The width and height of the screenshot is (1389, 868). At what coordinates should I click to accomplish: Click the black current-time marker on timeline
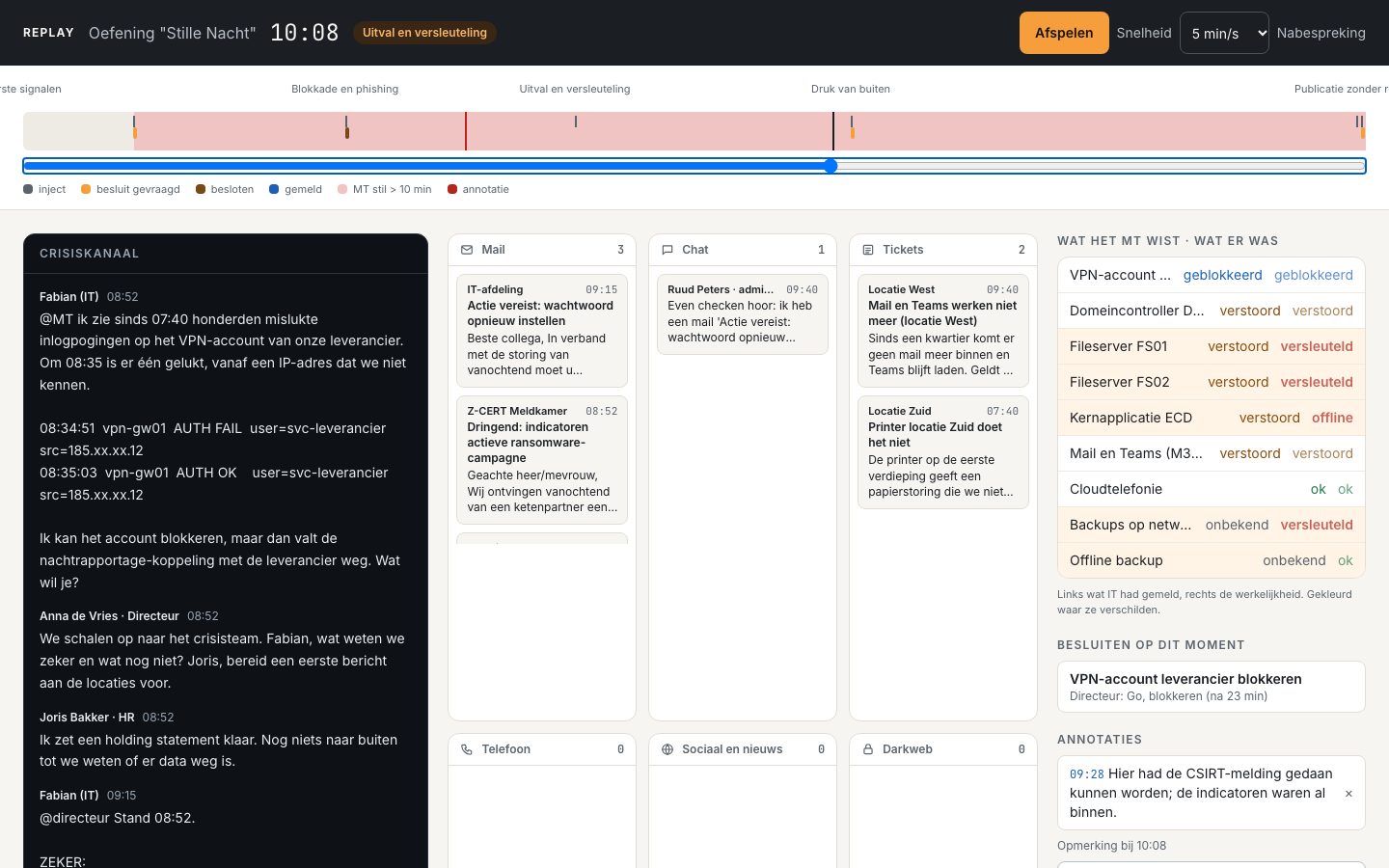click(x=833, y=131)
